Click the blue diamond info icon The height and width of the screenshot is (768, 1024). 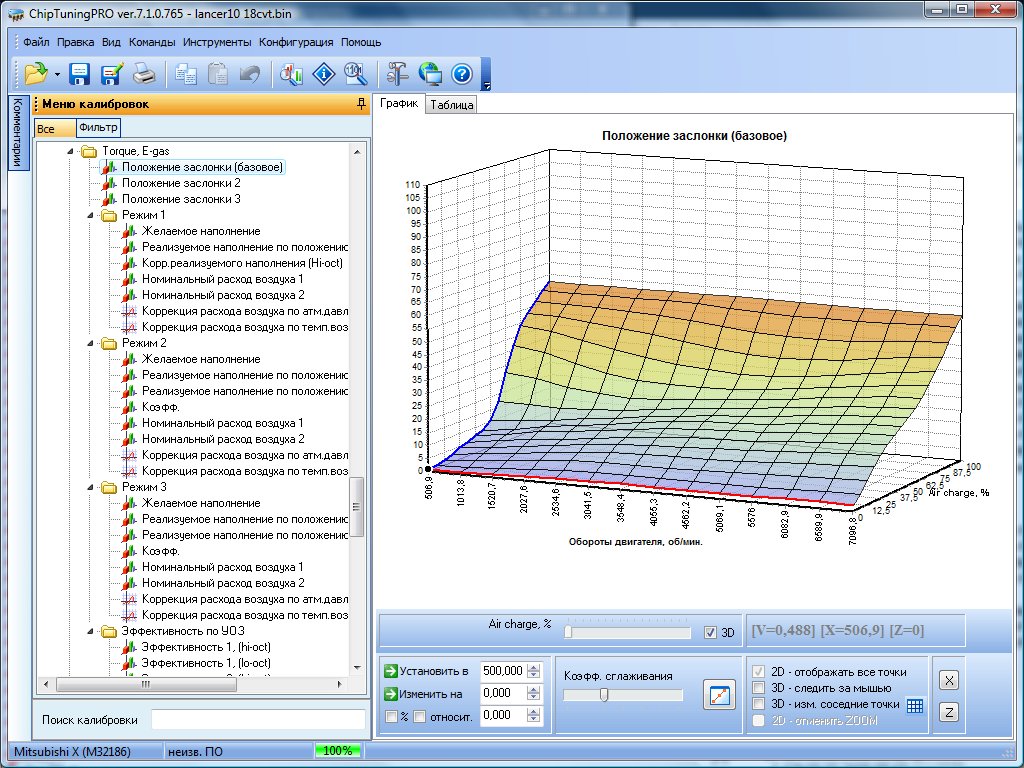324,73
